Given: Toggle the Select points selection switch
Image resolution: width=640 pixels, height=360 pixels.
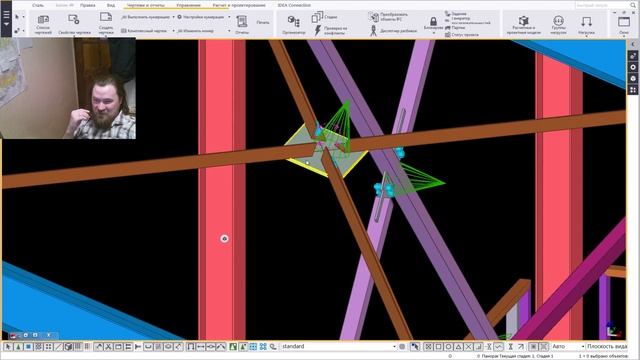Looking at the screenshot, I should pos(48,347).
